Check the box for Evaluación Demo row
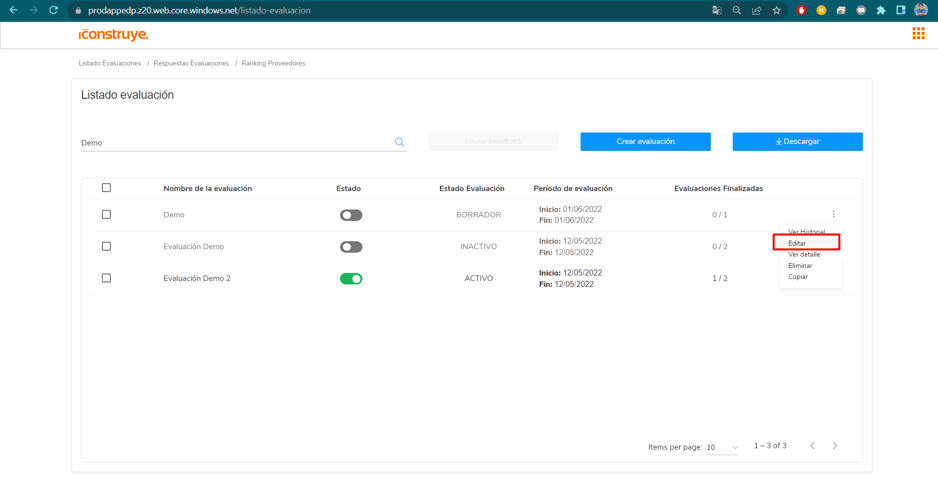This screenshot has height=477, width=938. coord(106,246)
